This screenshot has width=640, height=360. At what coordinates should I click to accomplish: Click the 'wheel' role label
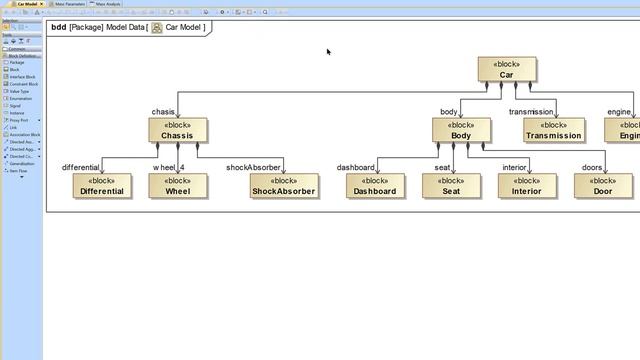tap(164, 167)
